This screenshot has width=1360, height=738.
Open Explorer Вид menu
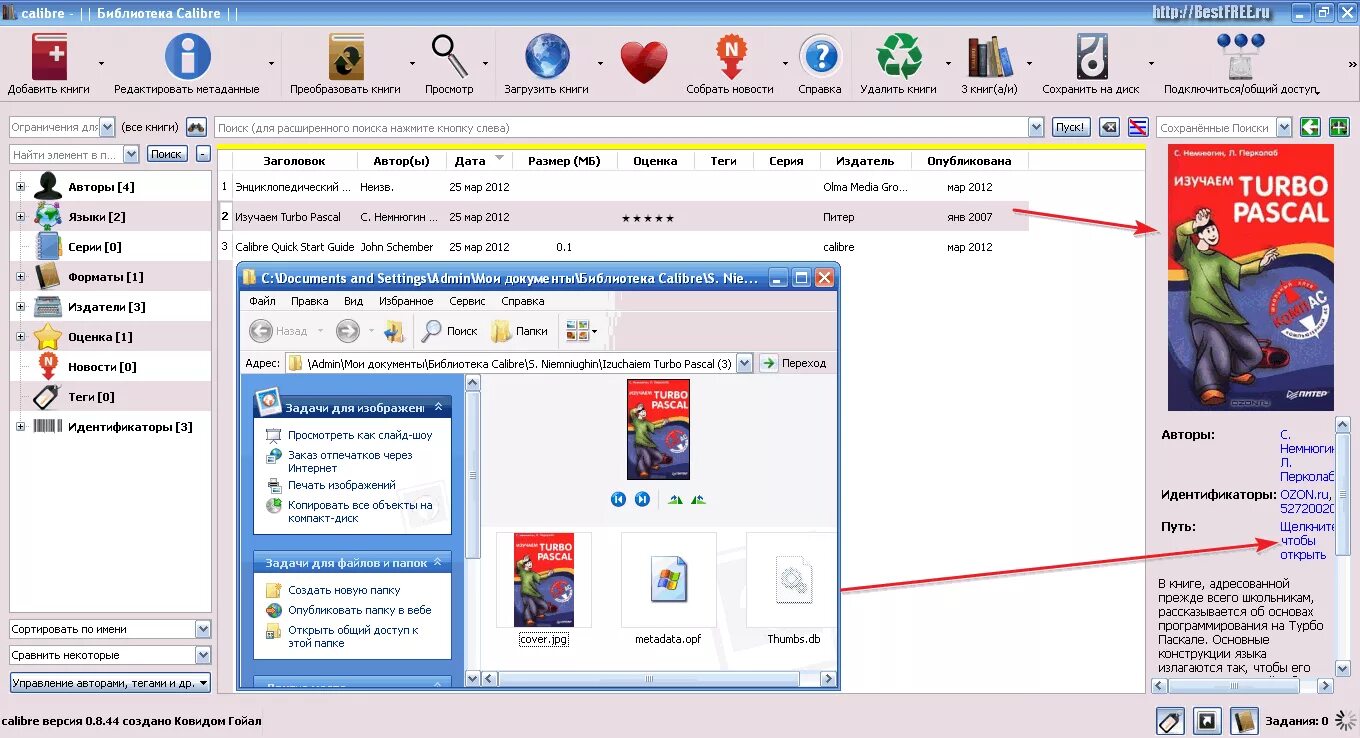[353, 301]
